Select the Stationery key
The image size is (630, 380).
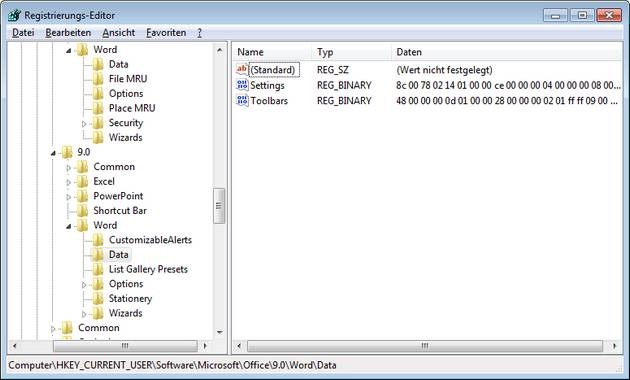point(130,299)
